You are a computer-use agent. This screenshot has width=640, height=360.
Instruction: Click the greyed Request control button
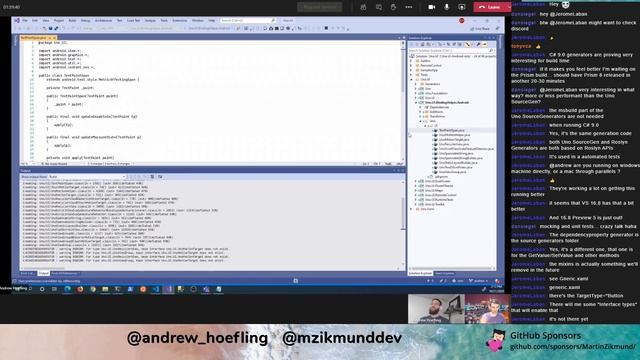[320, 7]
